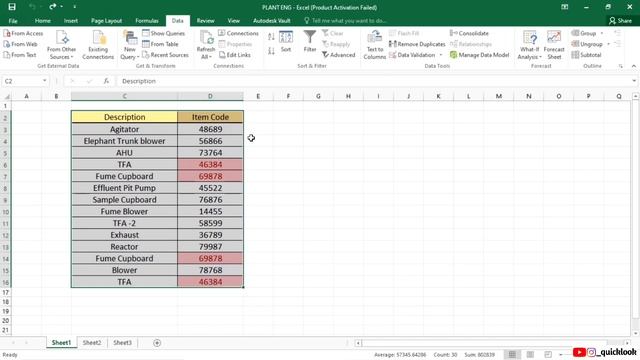The image size is (640, 360).
Task: Switch to the Page Layout tab
Action: [107, 20]
